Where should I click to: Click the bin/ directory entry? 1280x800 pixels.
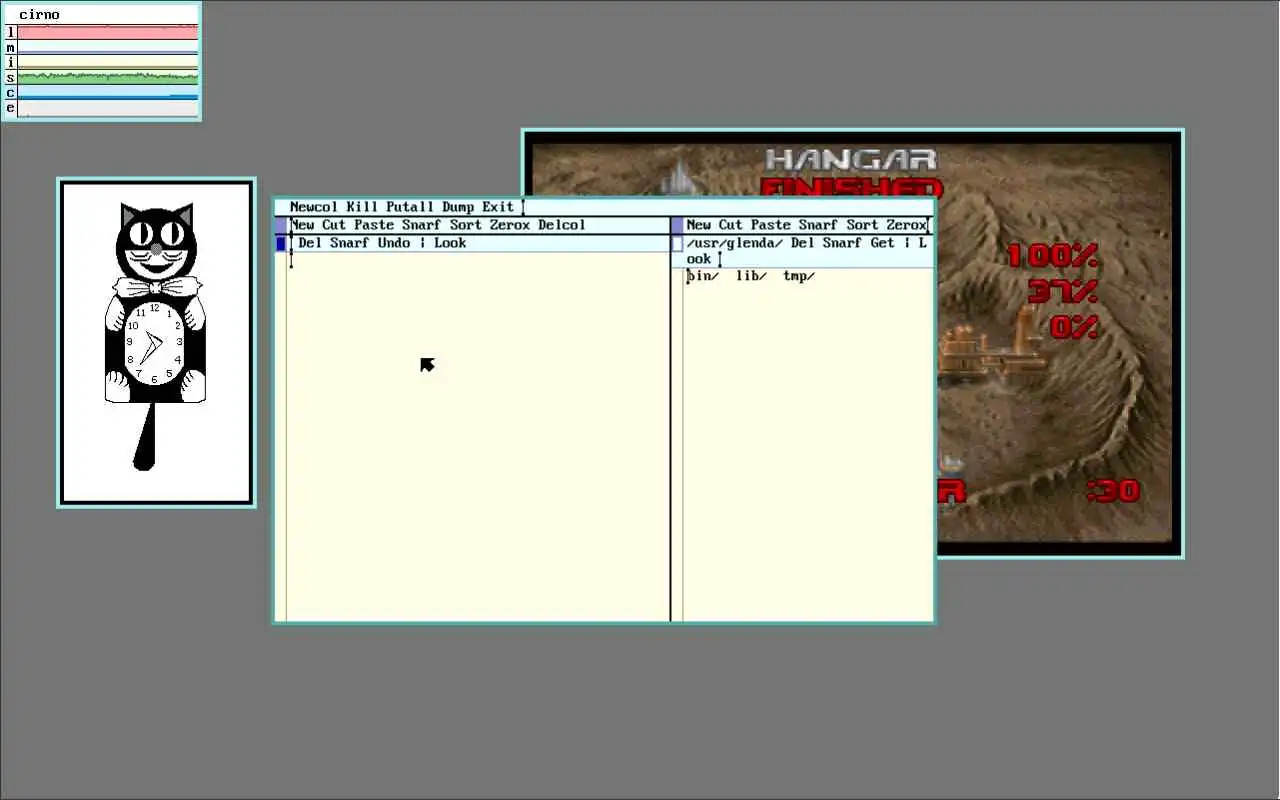[702, 276]
